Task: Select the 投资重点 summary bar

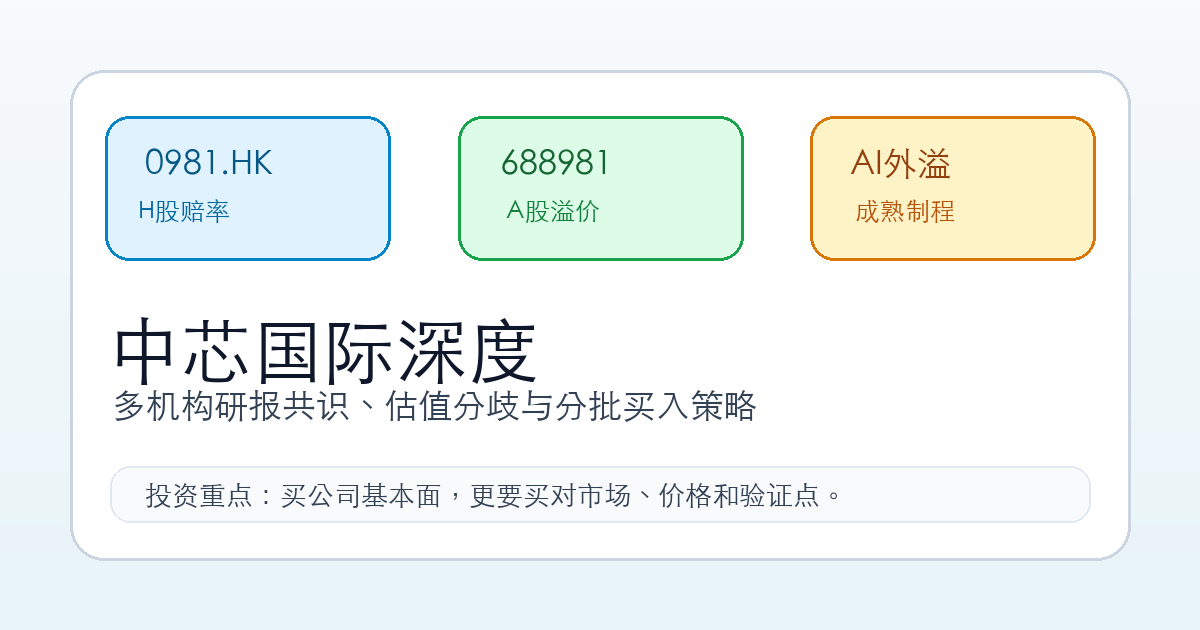Action: [x=600, y=494]
